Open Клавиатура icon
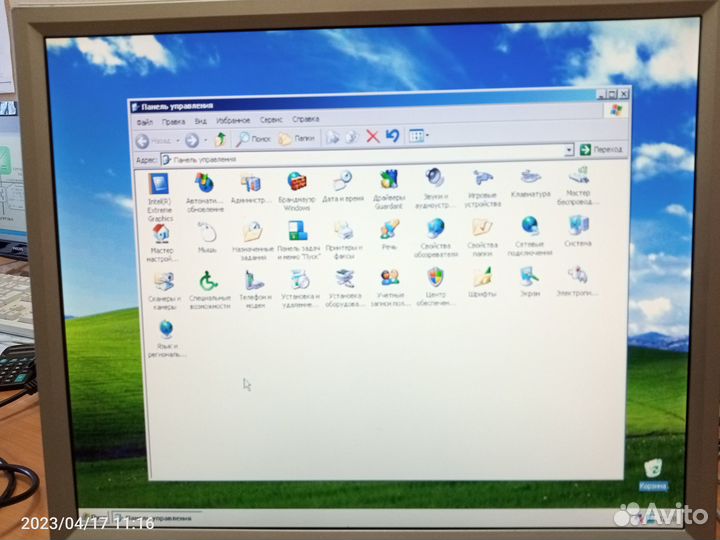 [530, 184]
